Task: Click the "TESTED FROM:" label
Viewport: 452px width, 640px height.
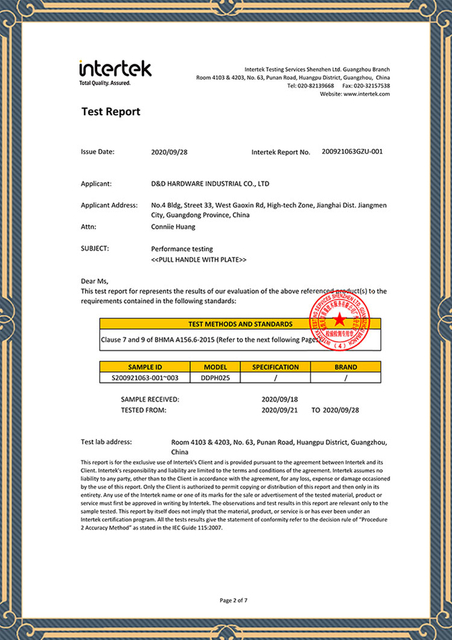Action: (143, 410)
